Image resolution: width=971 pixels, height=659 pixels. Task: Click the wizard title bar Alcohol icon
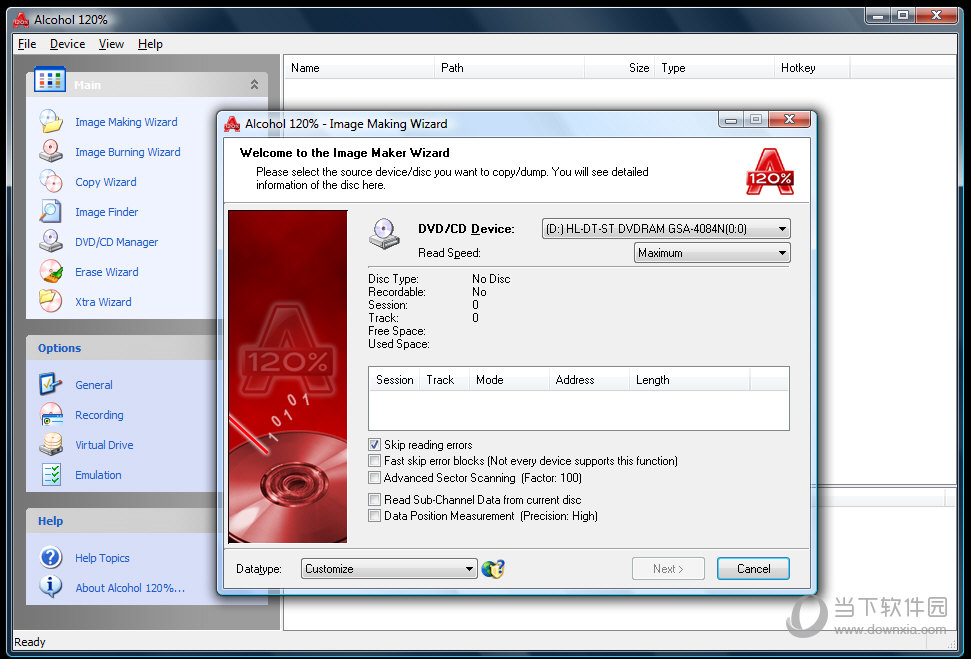tap(232, 123)
